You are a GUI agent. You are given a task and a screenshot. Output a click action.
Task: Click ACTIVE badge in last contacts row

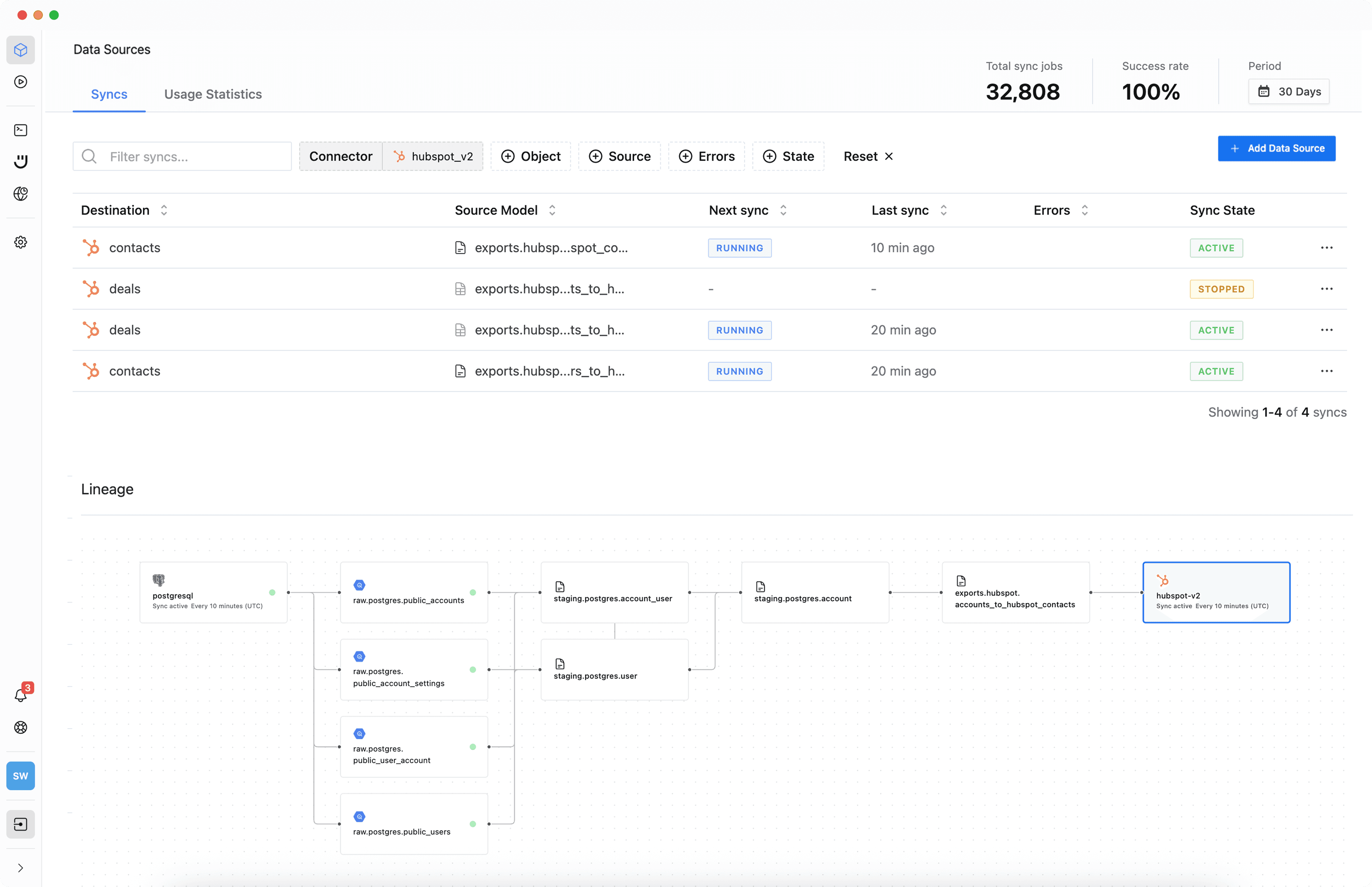point(1216,372)
